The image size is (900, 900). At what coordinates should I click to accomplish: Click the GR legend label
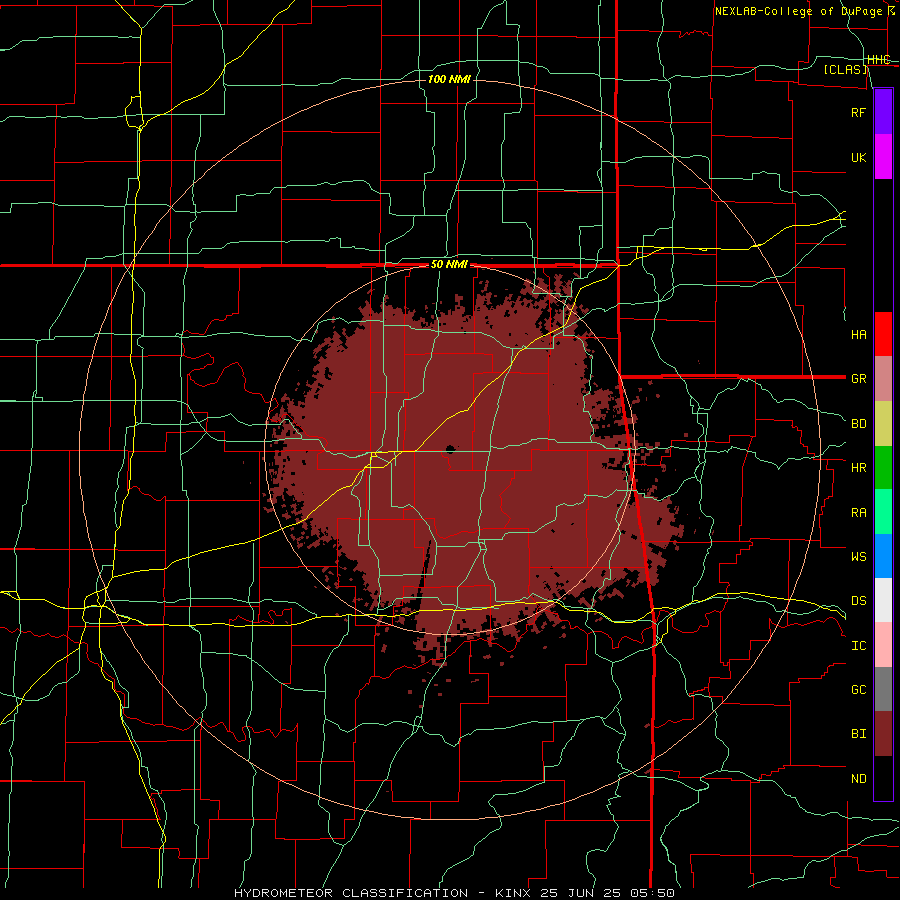tap(858, 379)
